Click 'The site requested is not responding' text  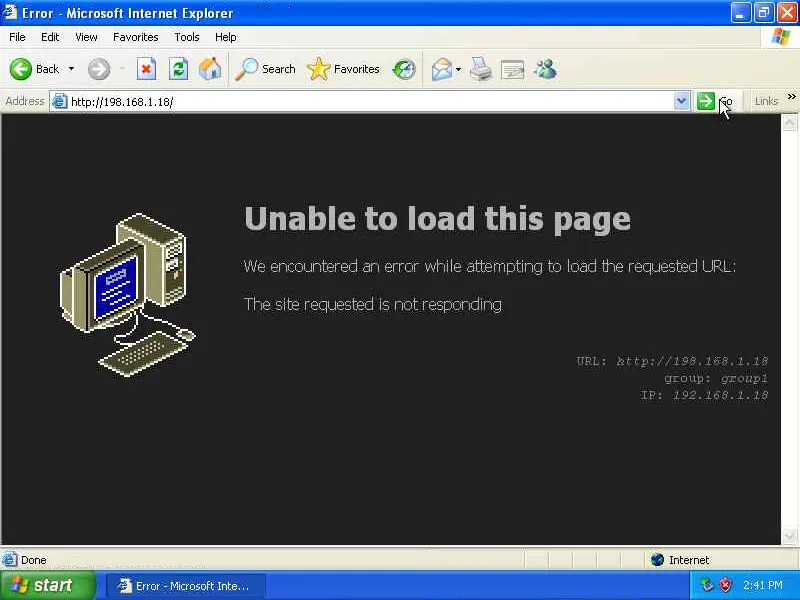[373, 305]
